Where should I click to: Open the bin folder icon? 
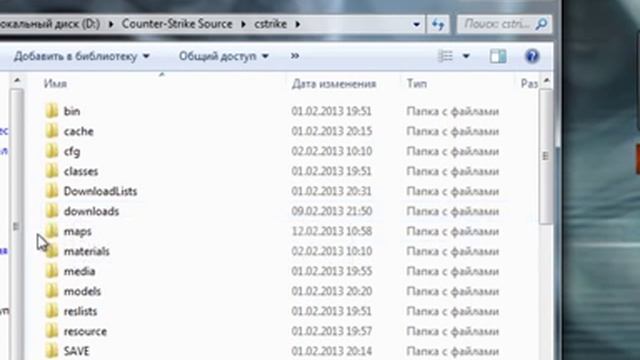click(x=52, y=111)
